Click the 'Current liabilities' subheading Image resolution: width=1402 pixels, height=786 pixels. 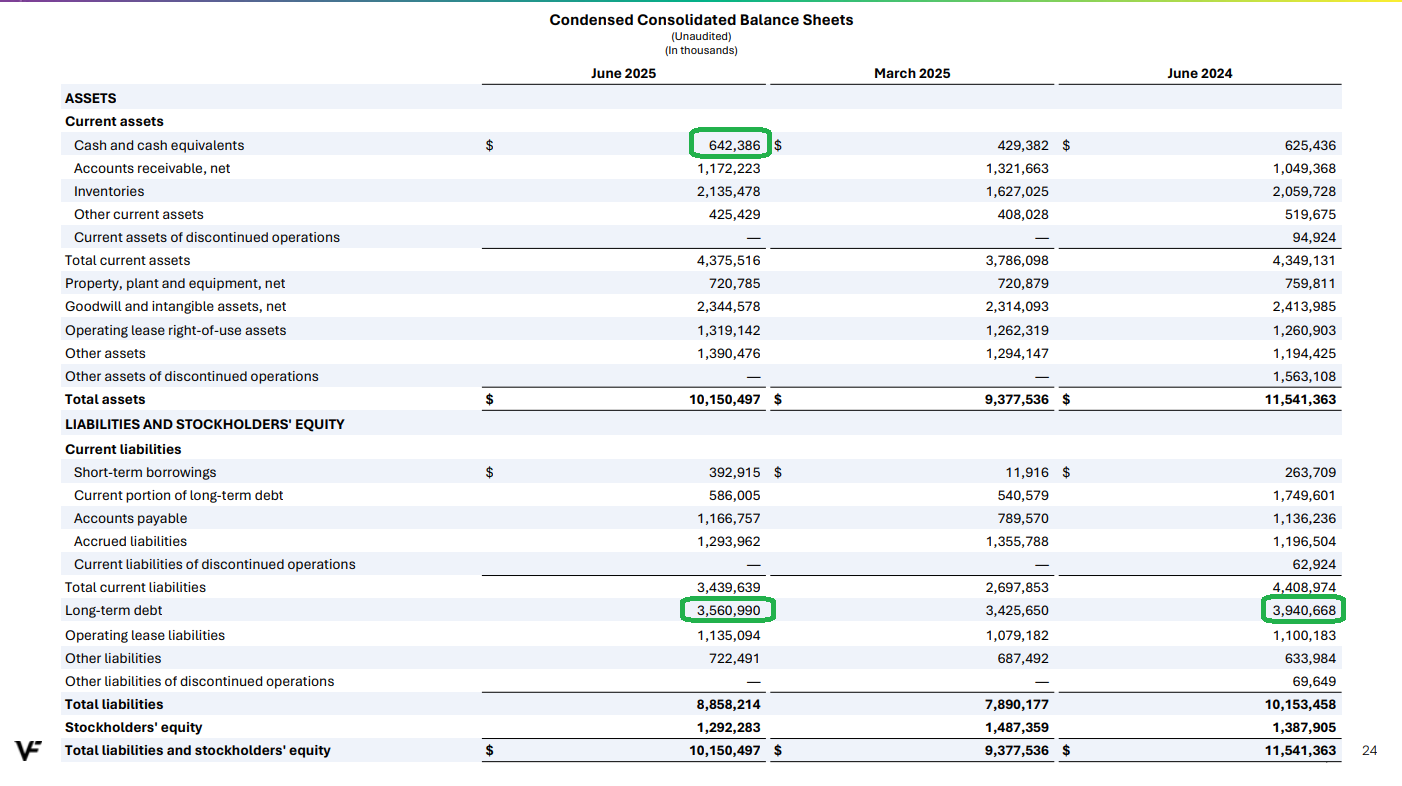pyautogui.click(x=123, y=449)
